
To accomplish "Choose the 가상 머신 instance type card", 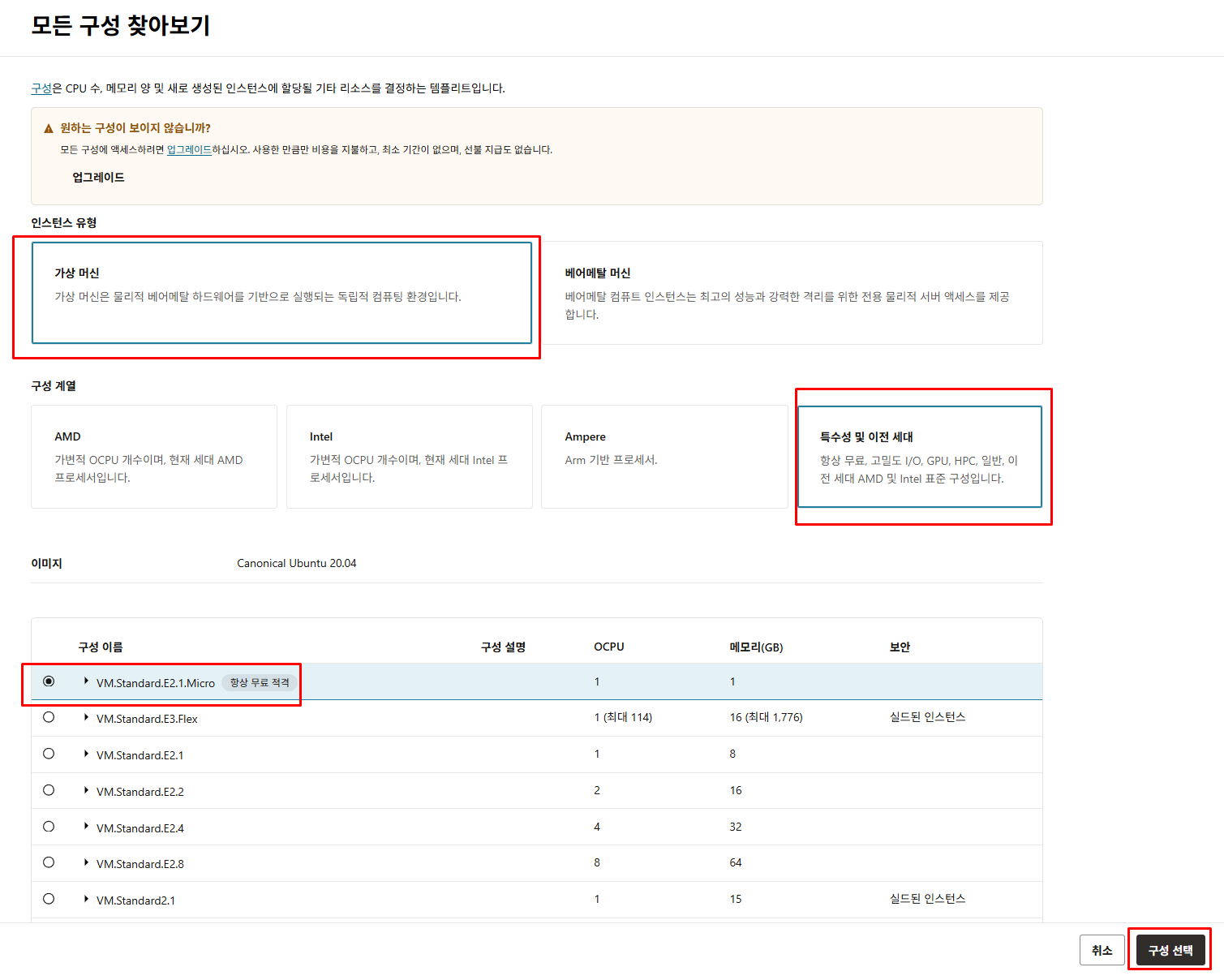I will (281, 293).
